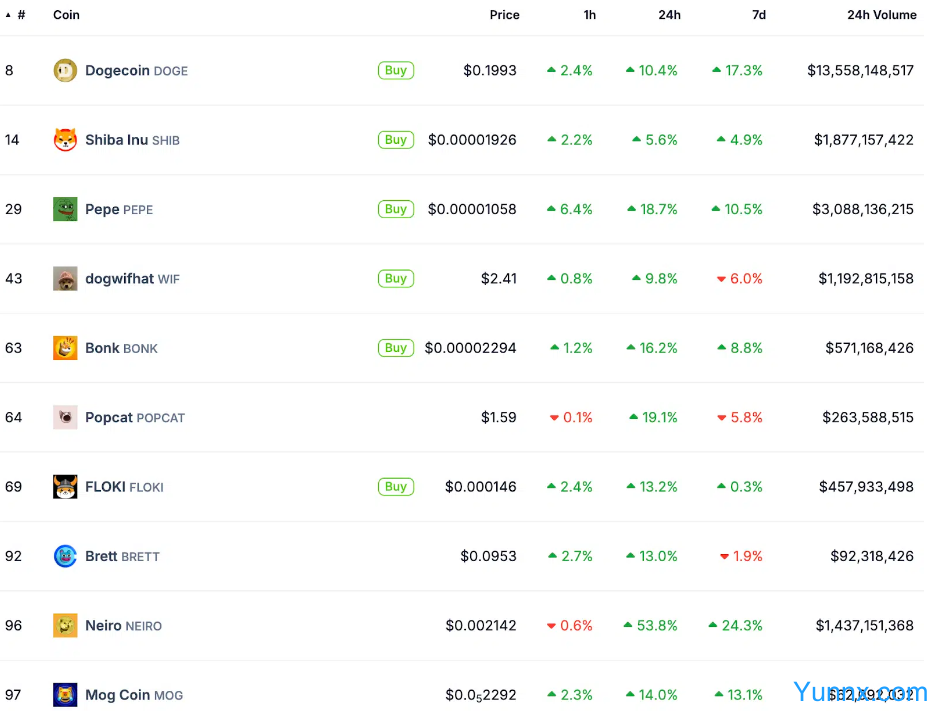
Task: Buy FLOKI with the Buy button
Action: [x=396, y=486]
